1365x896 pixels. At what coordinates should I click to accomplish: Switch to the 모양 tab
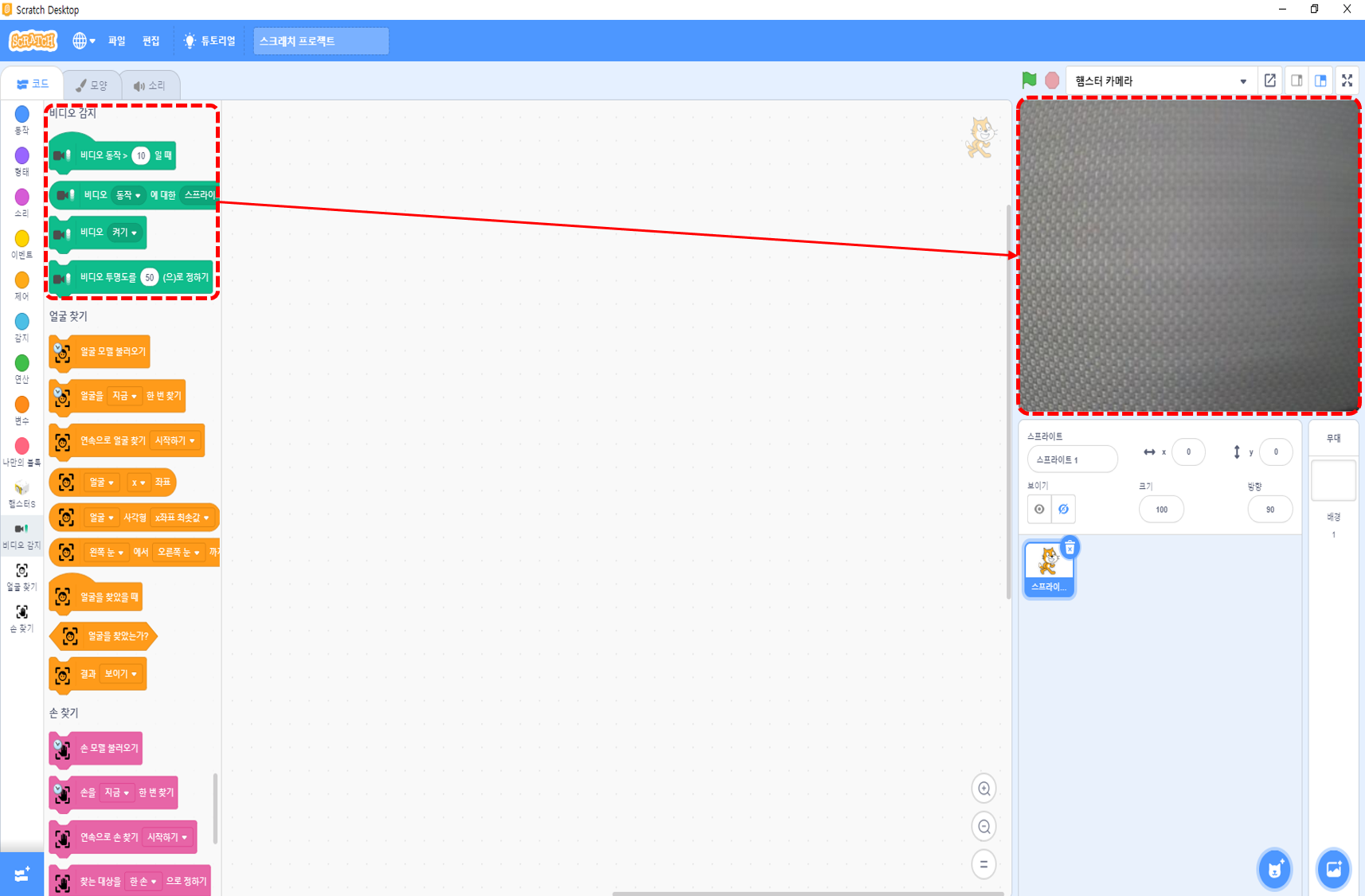coord(92,85)
